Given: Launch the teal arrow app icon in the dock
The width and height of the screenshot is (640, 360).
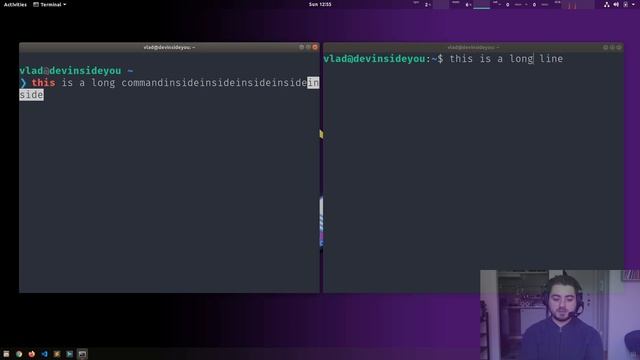Looking at the screenshot, I should pos(70,354).
